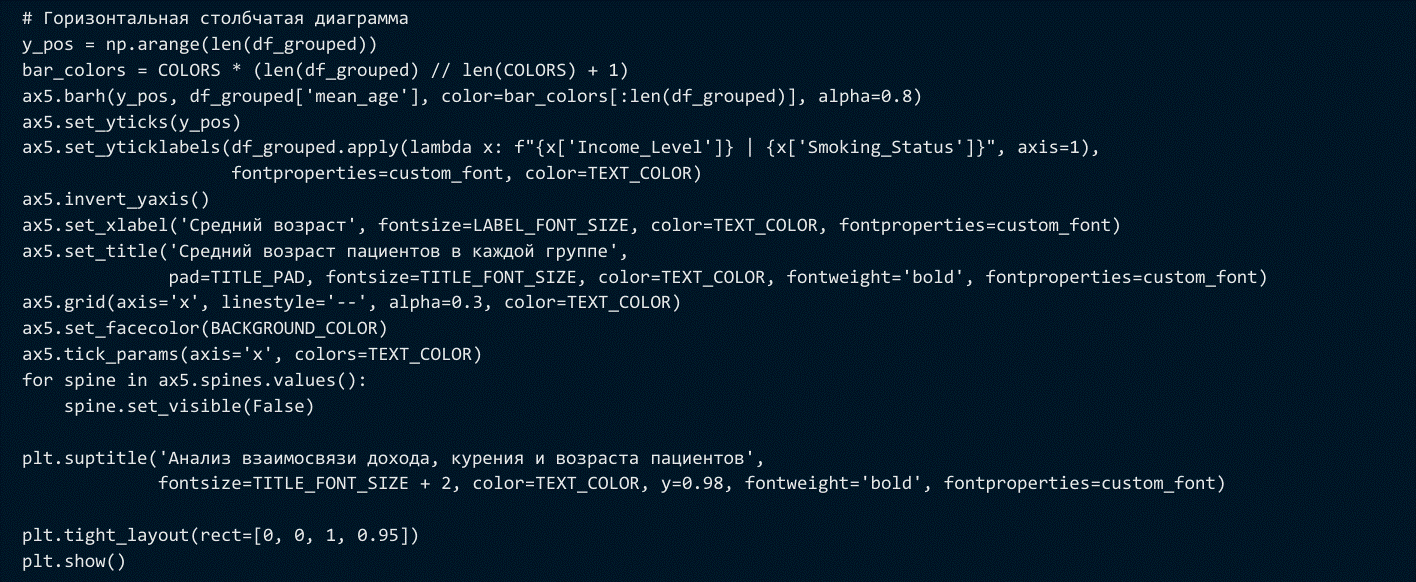
Task: Click the ax5.barh call line
Action: [x=471, y=97]
